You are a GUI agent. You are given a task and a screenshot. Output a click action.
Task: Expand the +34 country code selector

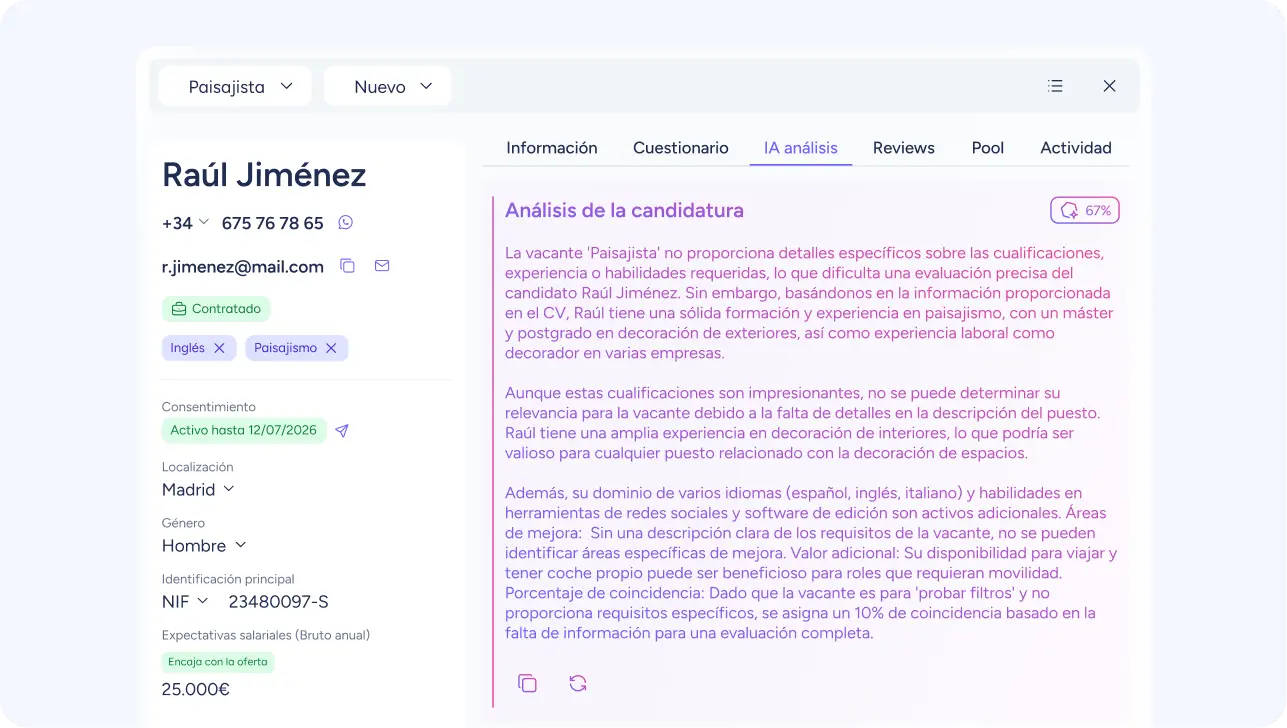[x=186, y=223]
